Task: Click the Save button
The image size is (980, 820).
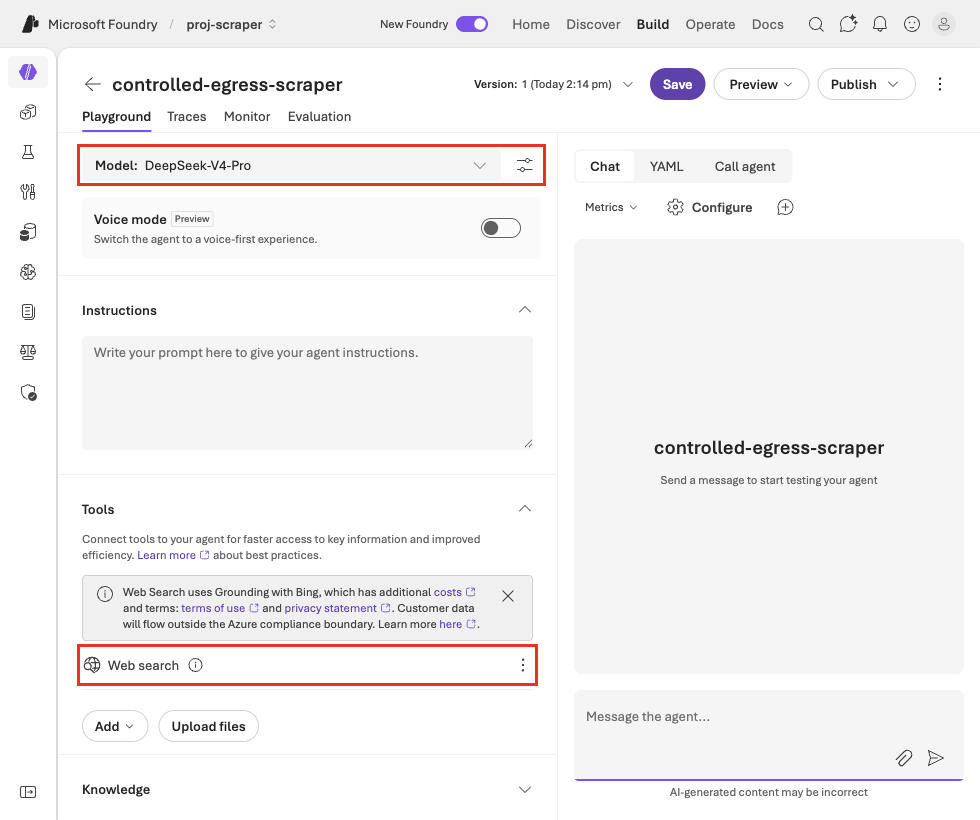Action: (678, 84)
